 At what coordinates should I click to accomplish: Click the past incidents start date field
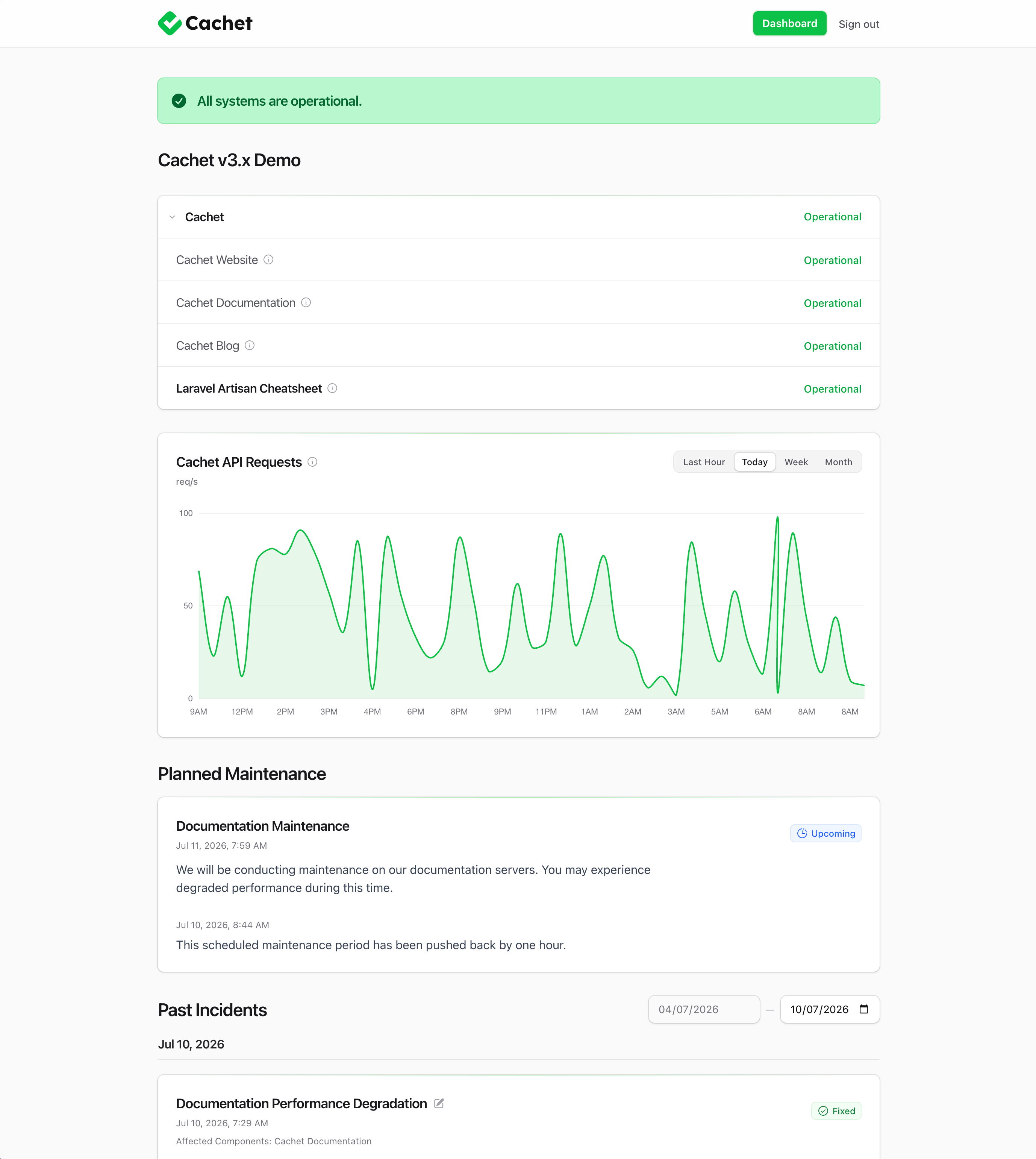click(704, 1009)
